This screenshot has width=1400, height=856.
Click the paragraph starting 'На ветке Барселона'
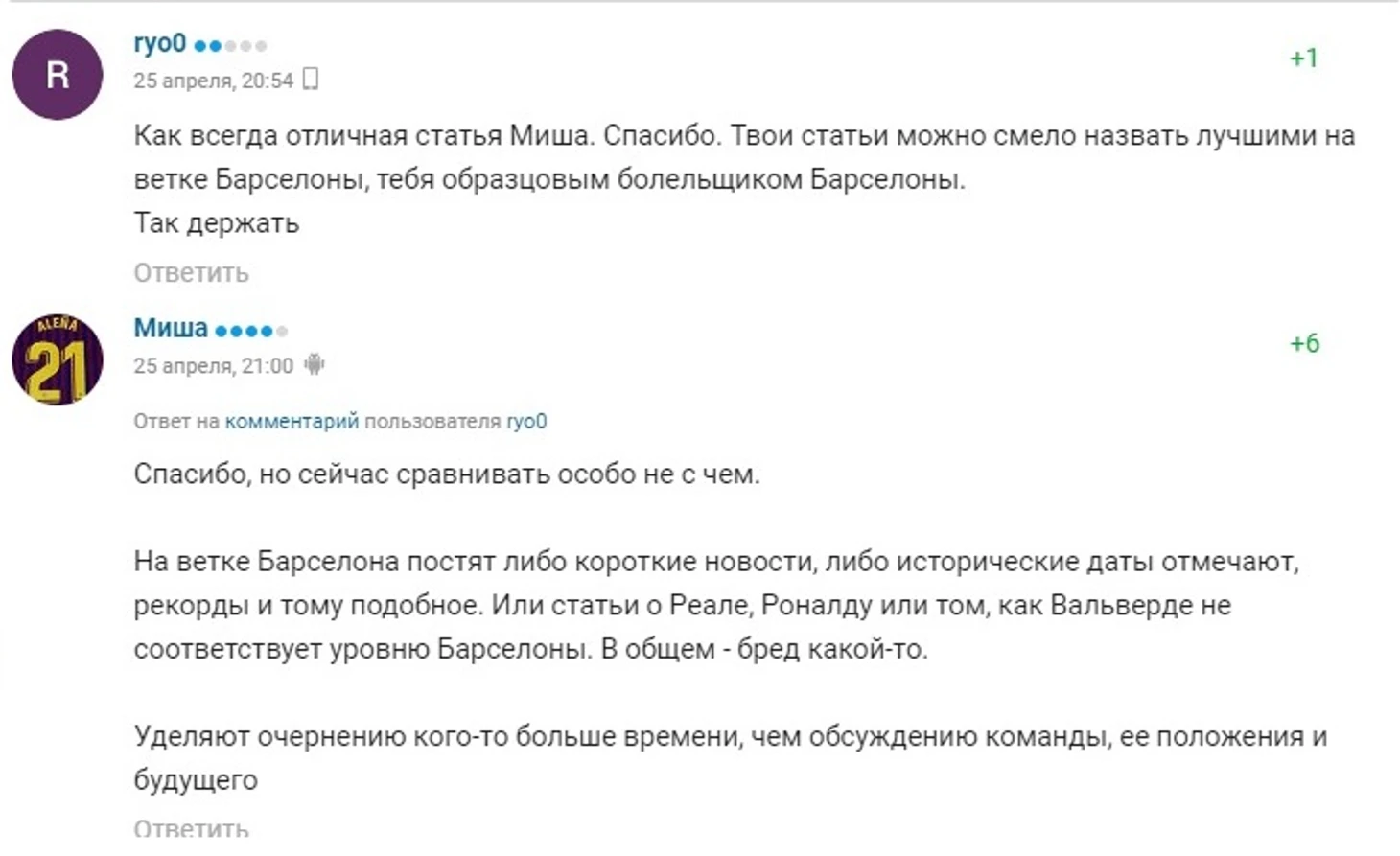pos(717,605)
